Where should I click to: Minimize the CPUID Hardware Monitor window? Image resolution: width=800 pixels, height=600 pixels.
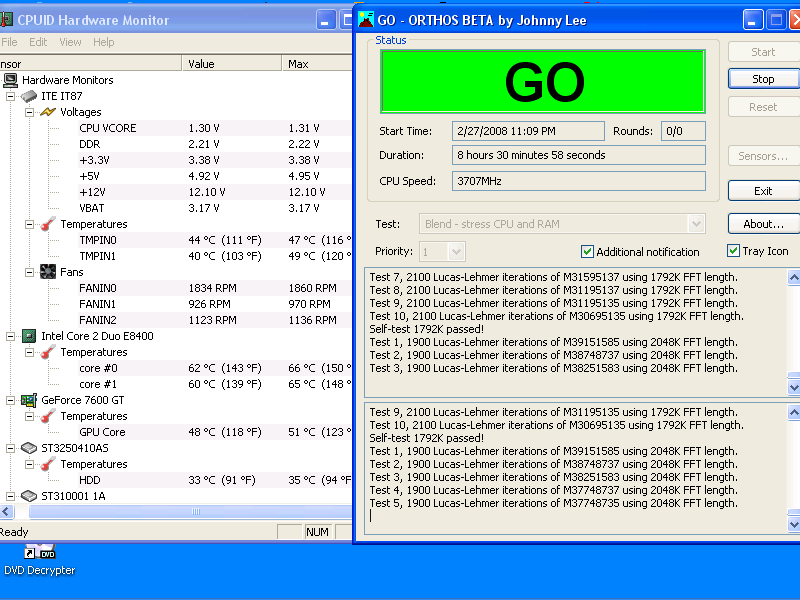326,20
